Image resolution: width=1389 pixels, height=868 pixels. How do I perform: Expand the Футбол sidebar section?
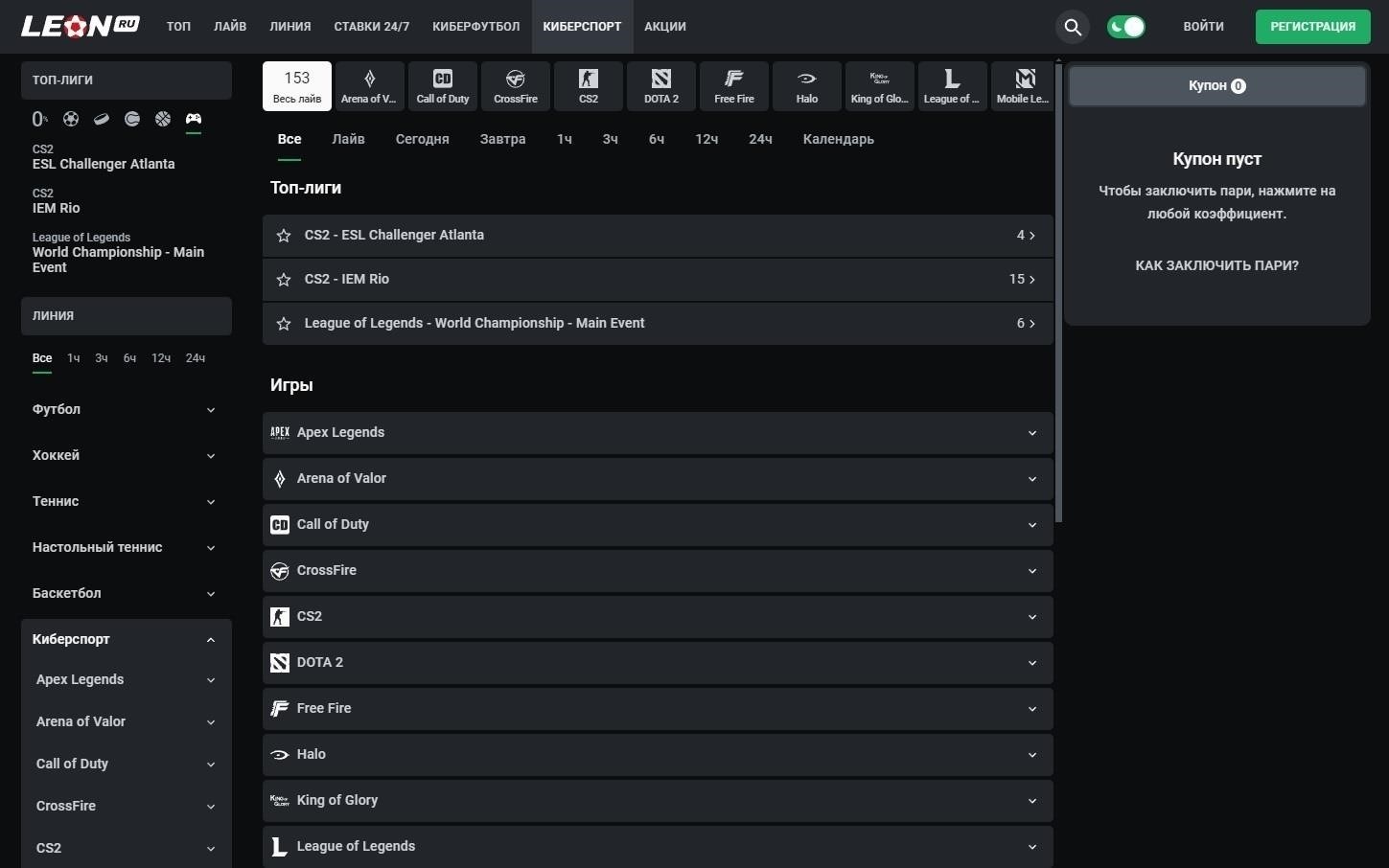[127, 410]
